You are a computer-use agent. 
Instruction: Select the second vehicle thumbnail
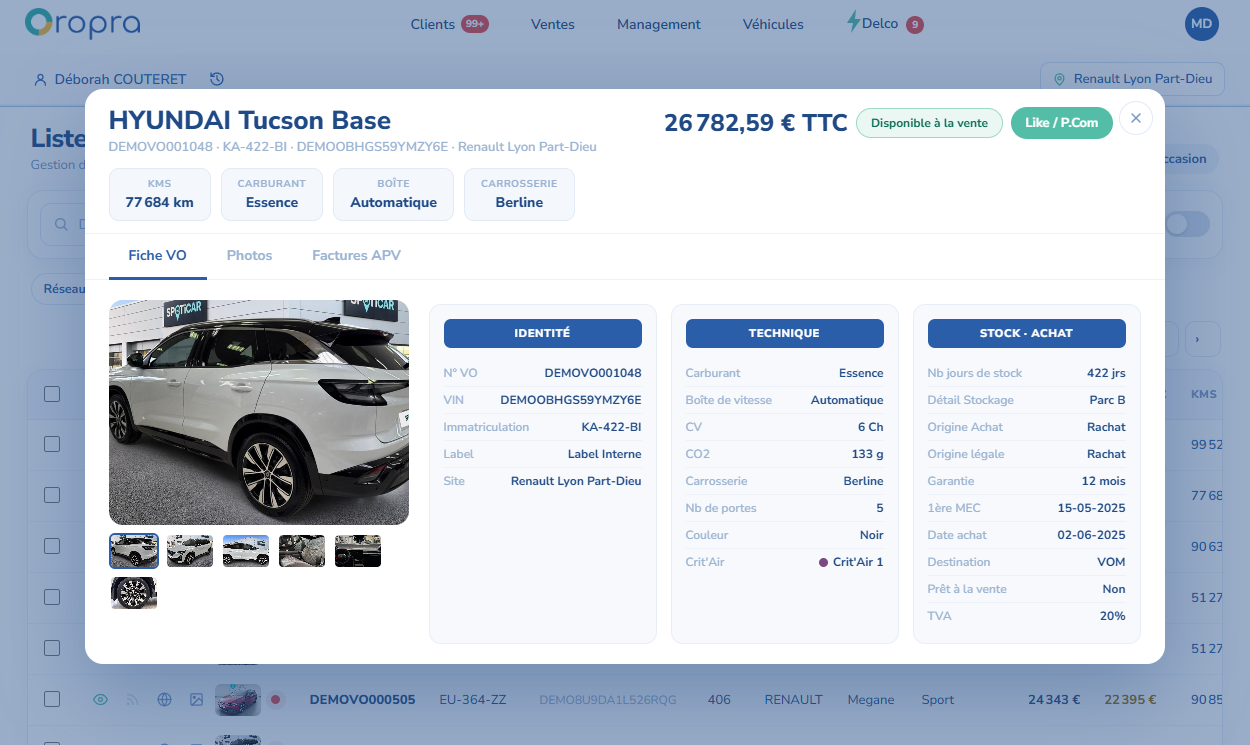[190, 551]
